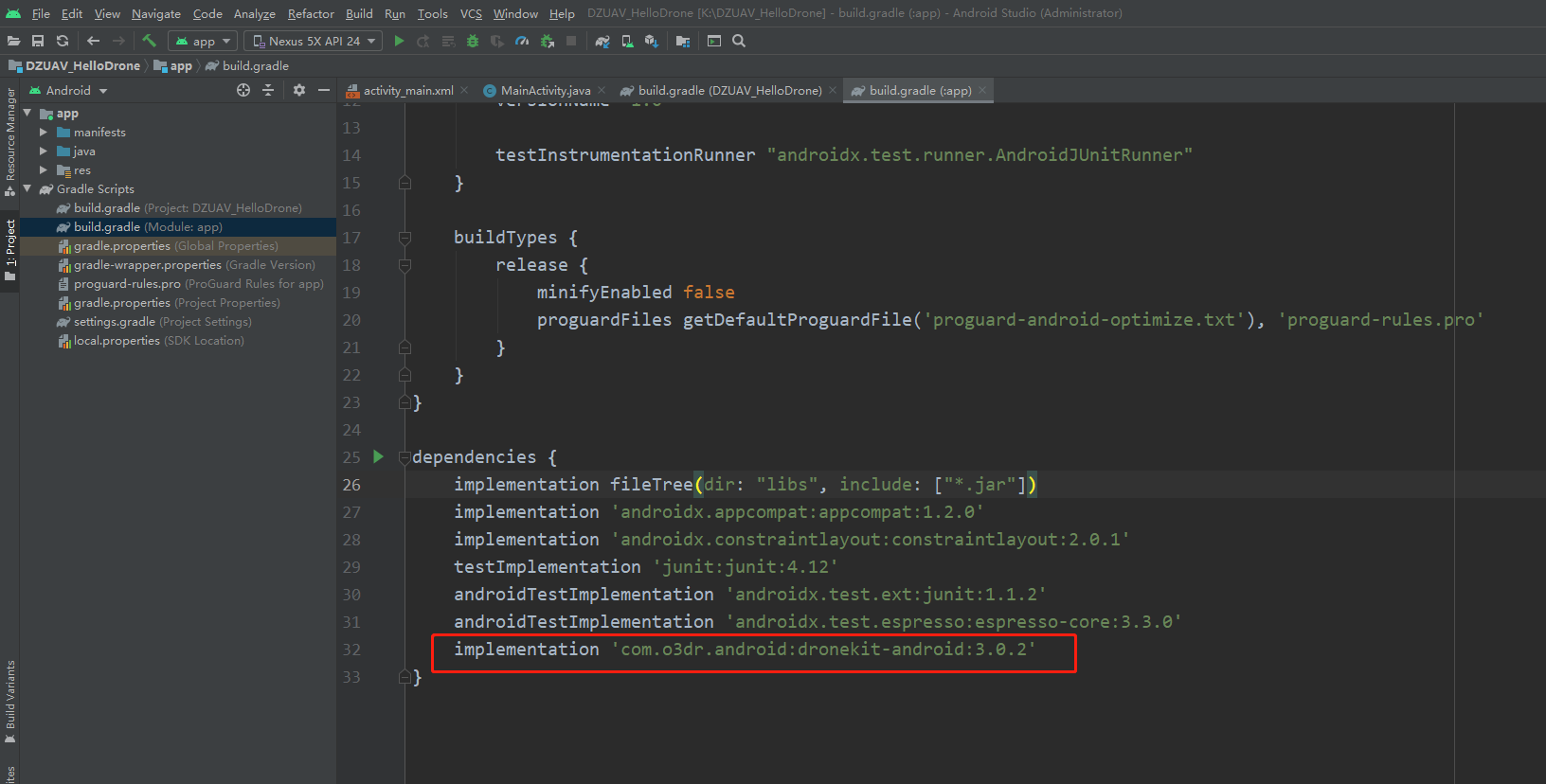Select settings.gradle (Project Settings)
The height and width of the screenshot is (784, 1546).
coord(178,321)
